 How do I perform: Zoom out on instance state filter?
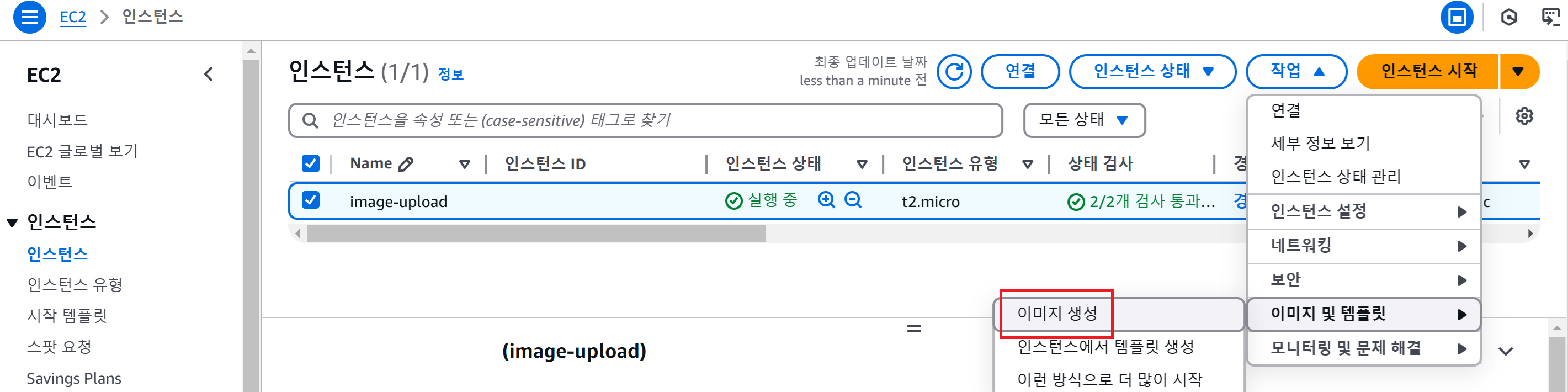tap(853, 200)
